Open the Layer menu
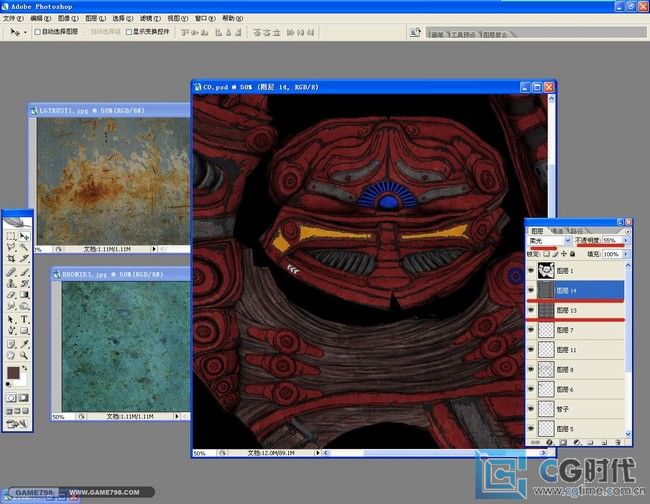650x504 pixels. tap(95, 18)
